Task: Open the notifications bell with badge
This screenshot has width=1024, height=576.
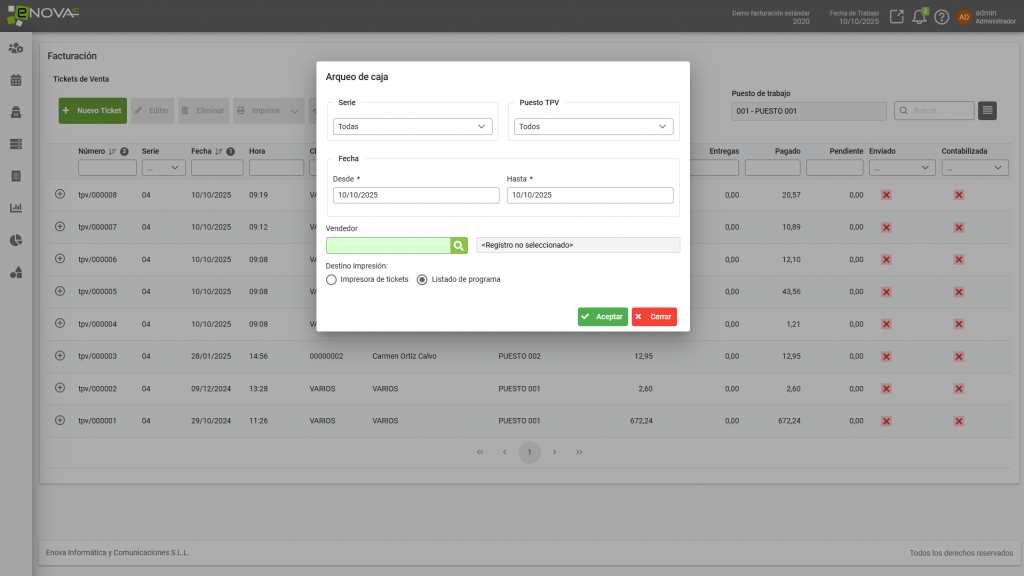Action: 918,16
